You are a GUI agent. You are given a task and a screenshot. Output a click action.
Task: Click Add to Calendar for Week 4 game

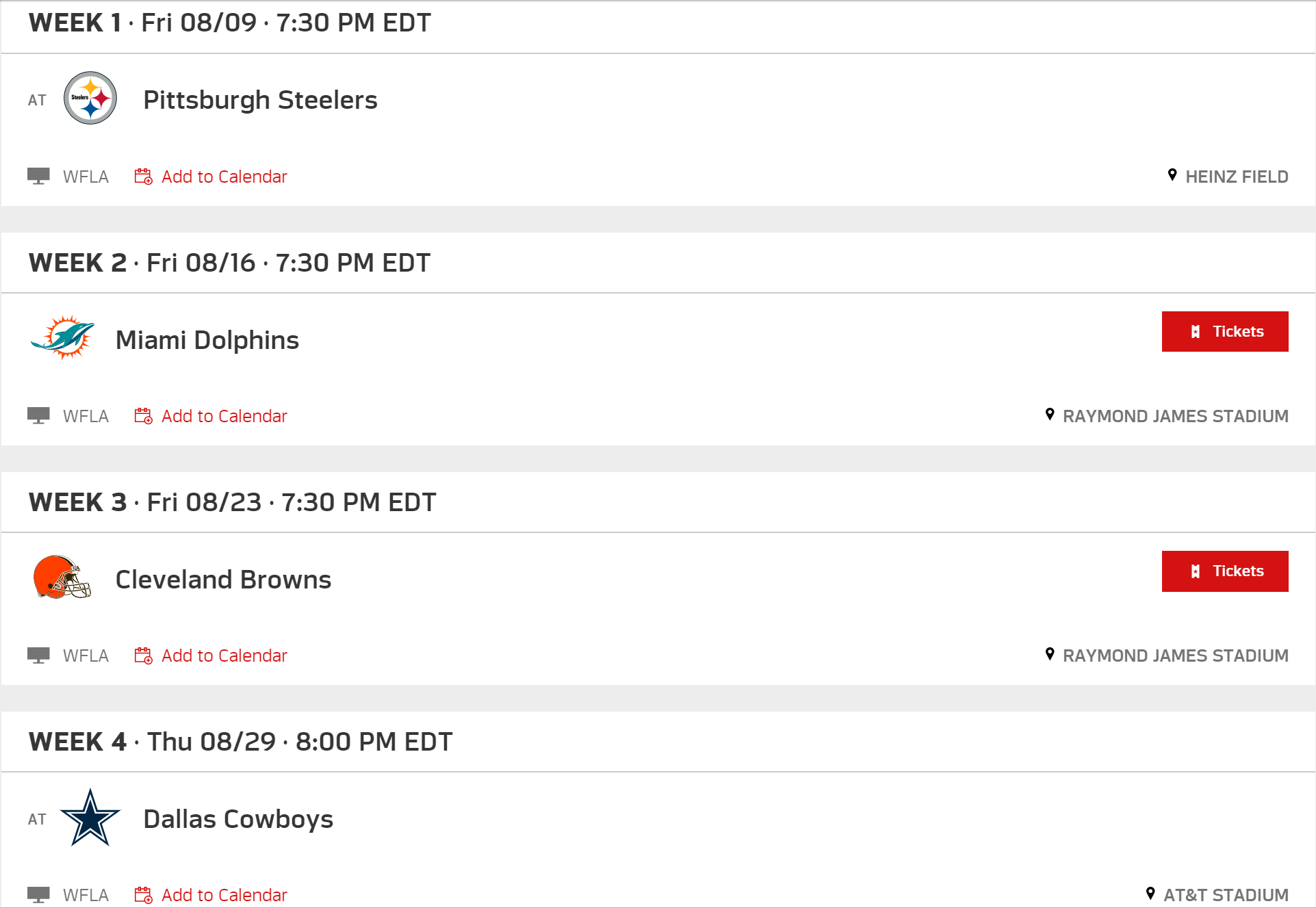[x=210, y=894]
